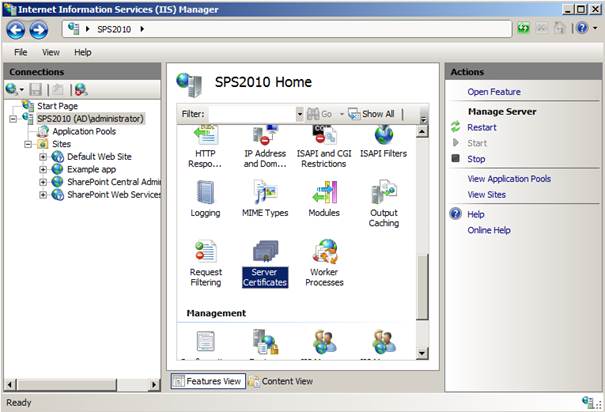Click the Open Feature action link
The image size is (605, 412).
point(494,92)
